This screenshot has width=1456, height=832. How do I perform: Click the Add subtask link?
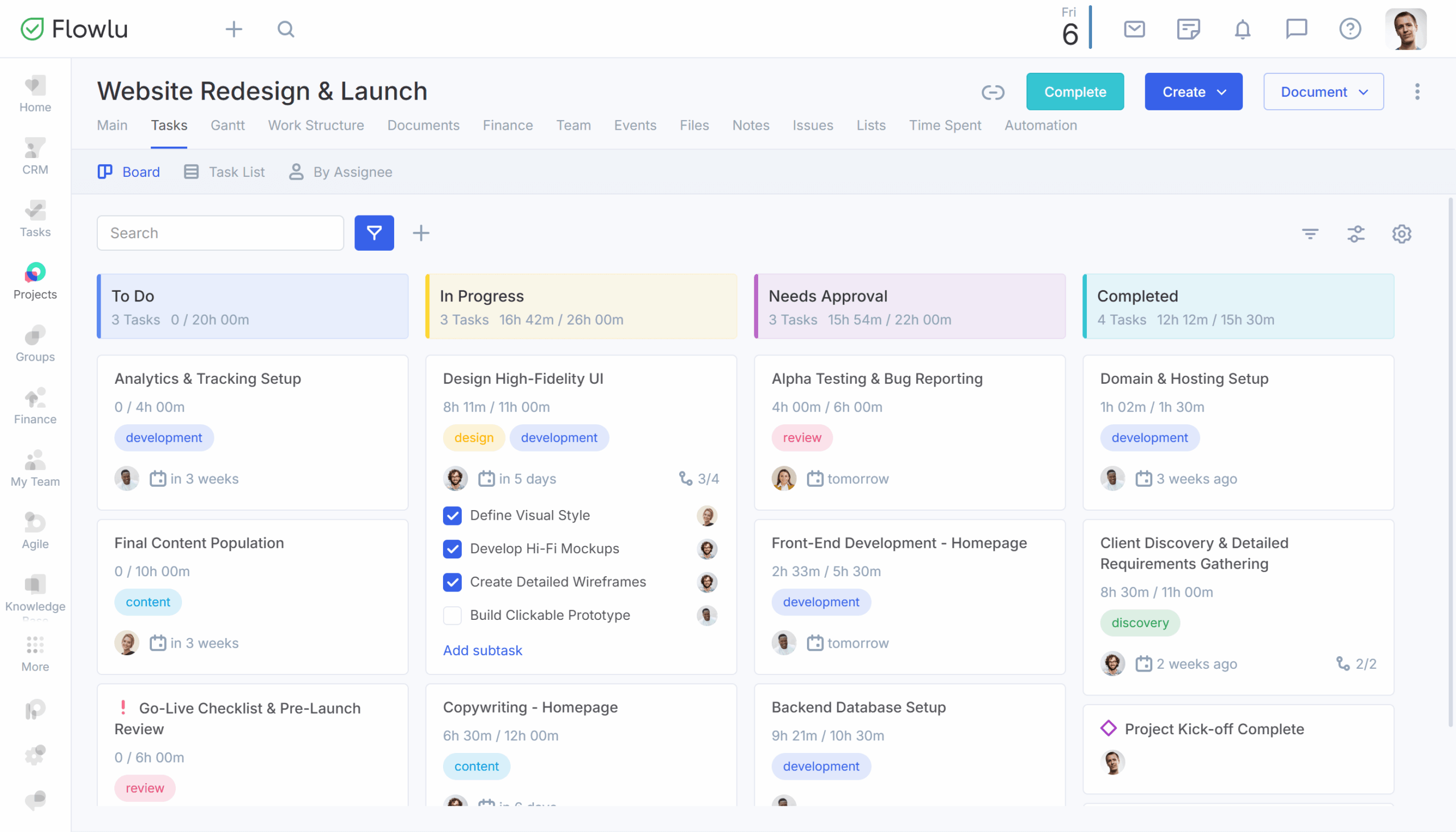tap(482, 650)
